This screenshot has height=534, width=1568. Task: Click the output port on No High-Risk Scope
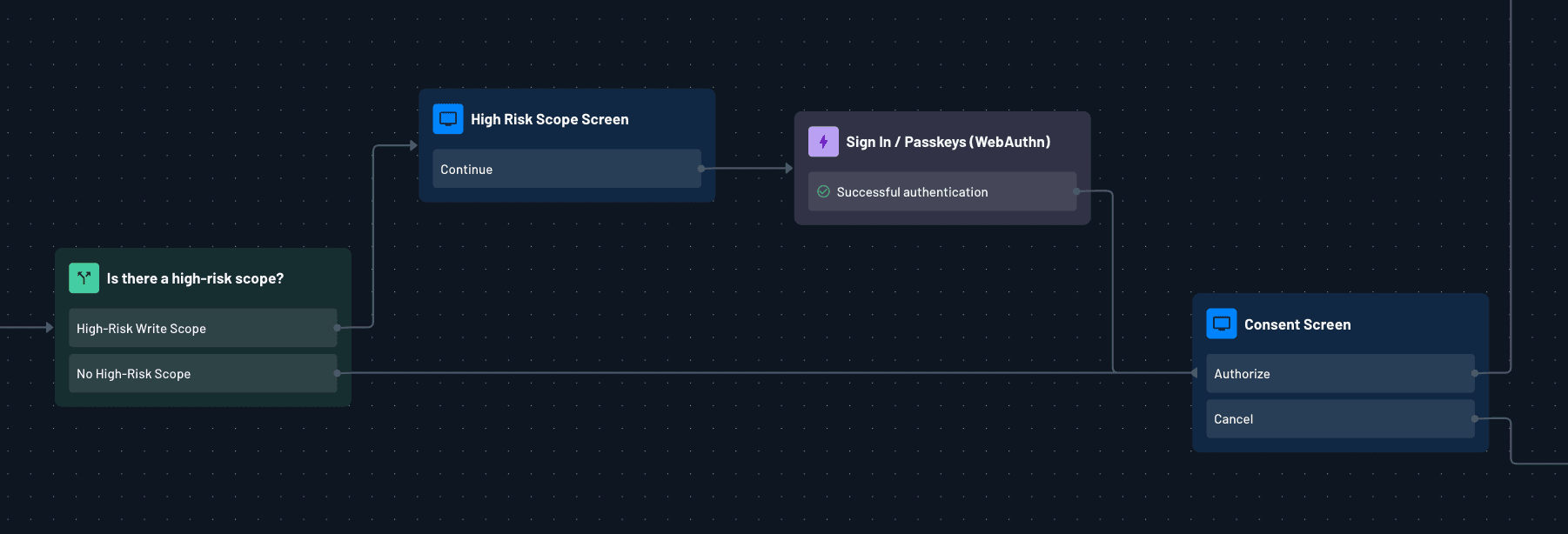(337, 373)
